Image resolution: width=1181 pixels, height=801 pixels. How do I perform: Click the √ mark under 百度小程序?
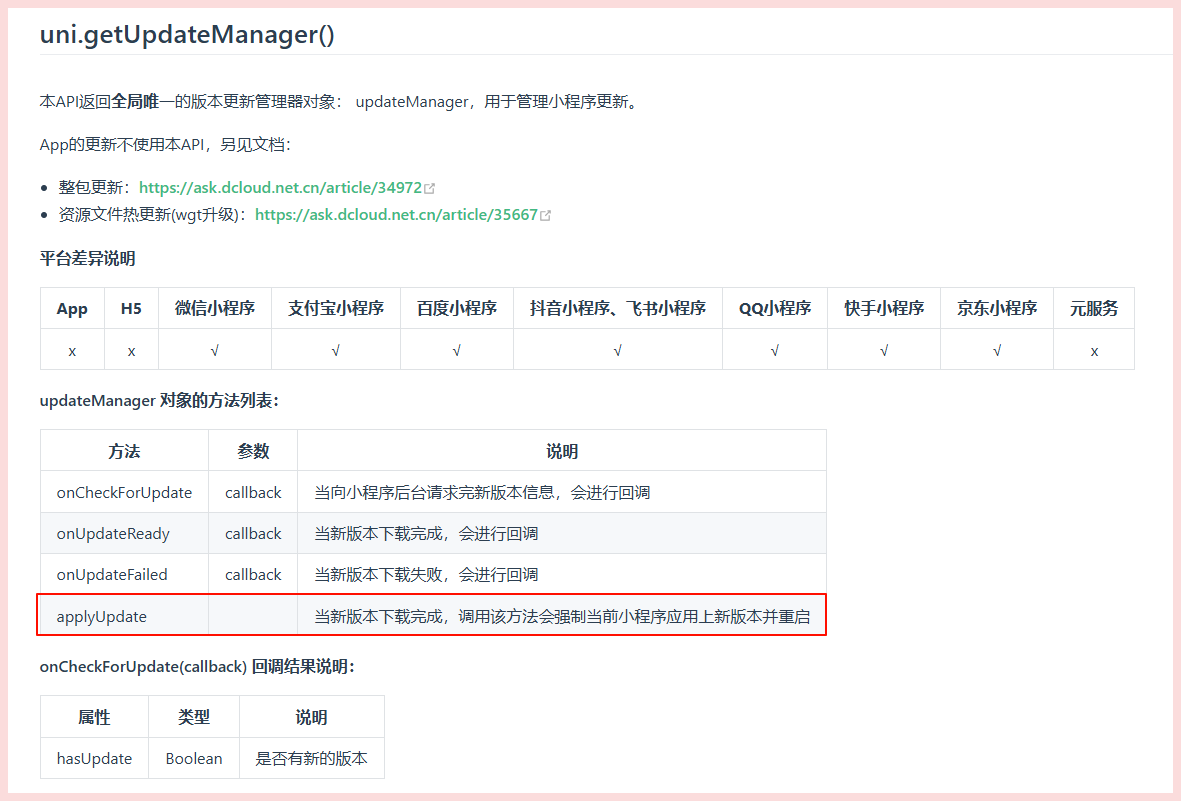[x=456, y=350]
